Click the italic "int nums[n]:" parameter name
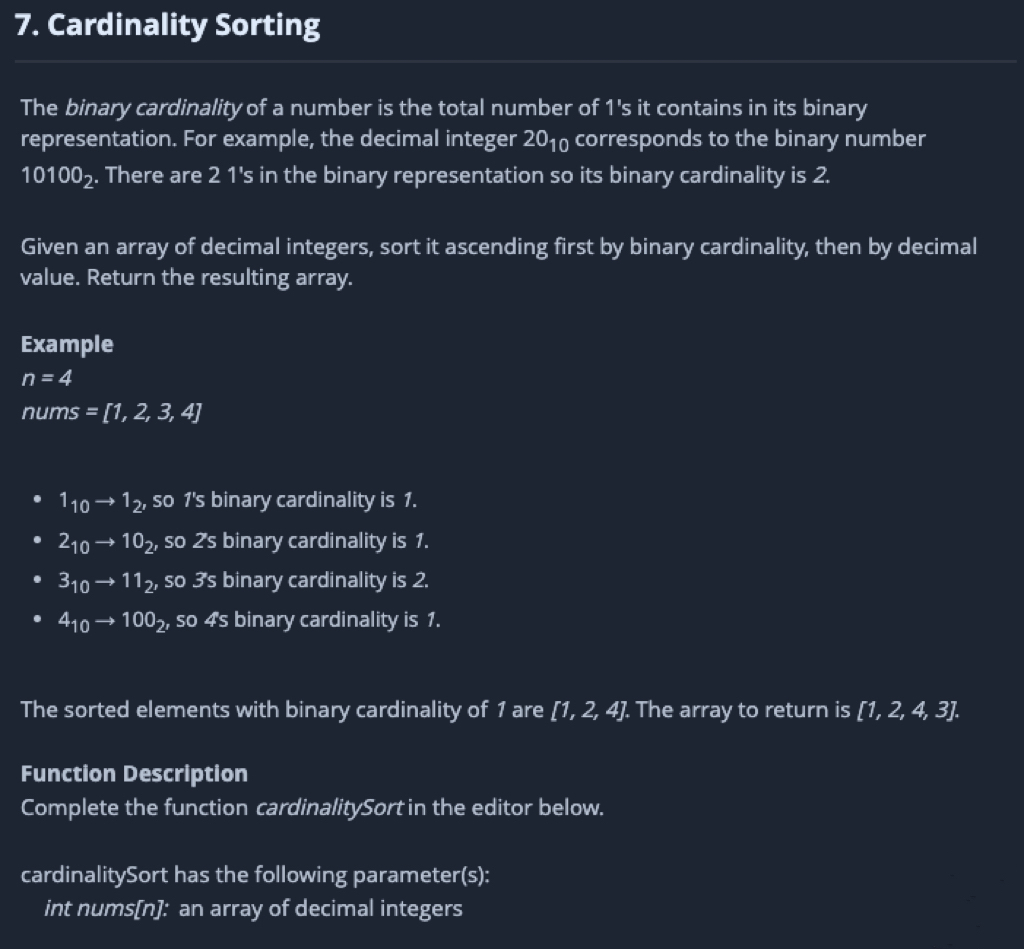Viewport: 1024px width, 949px height. point(106,909)
